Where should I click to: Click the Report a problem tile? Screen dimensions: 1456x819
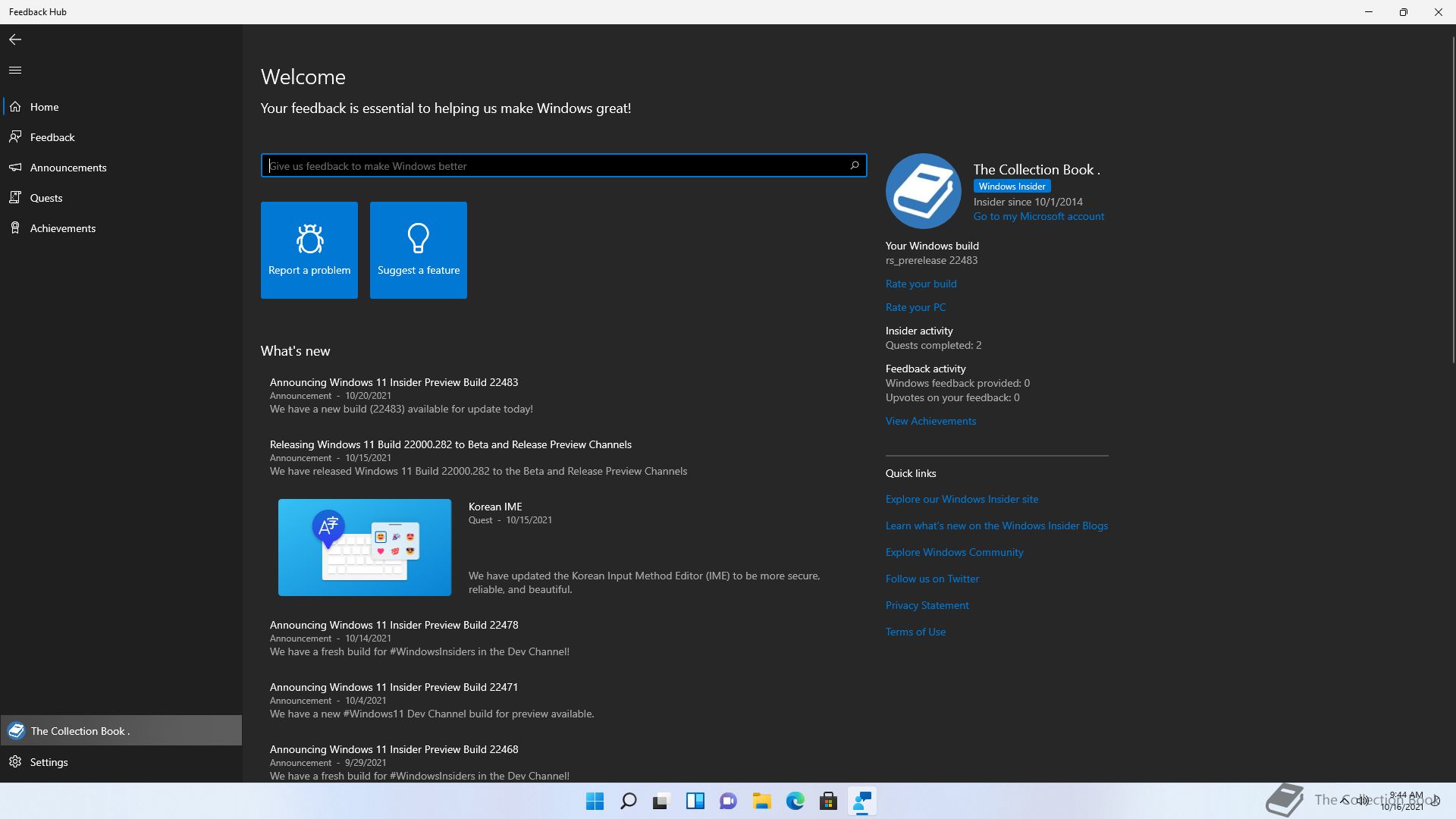click(309, 250)
